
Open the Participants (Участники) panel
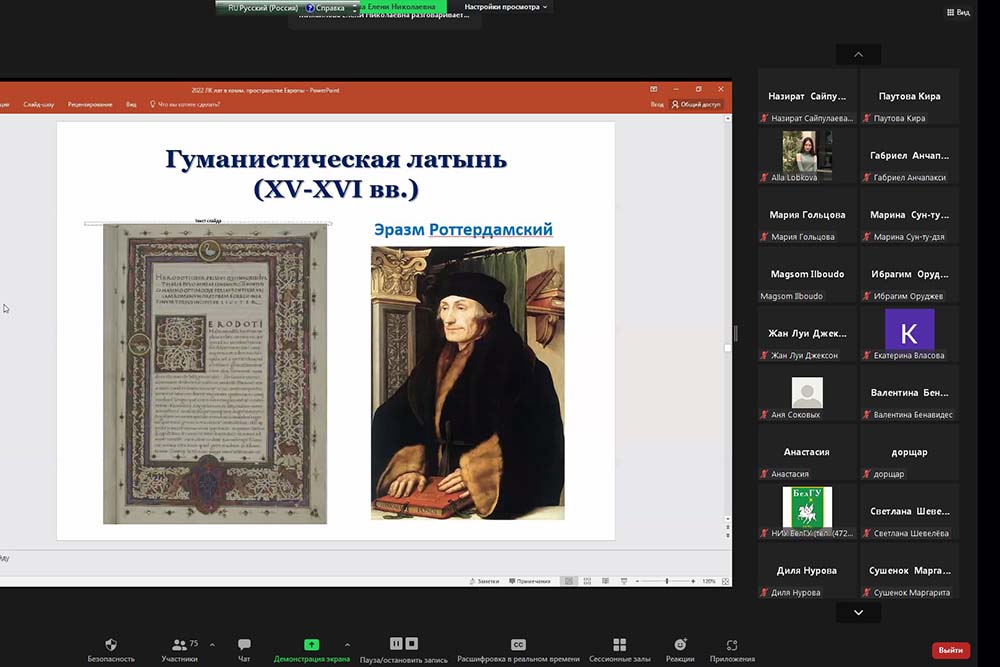179,645
